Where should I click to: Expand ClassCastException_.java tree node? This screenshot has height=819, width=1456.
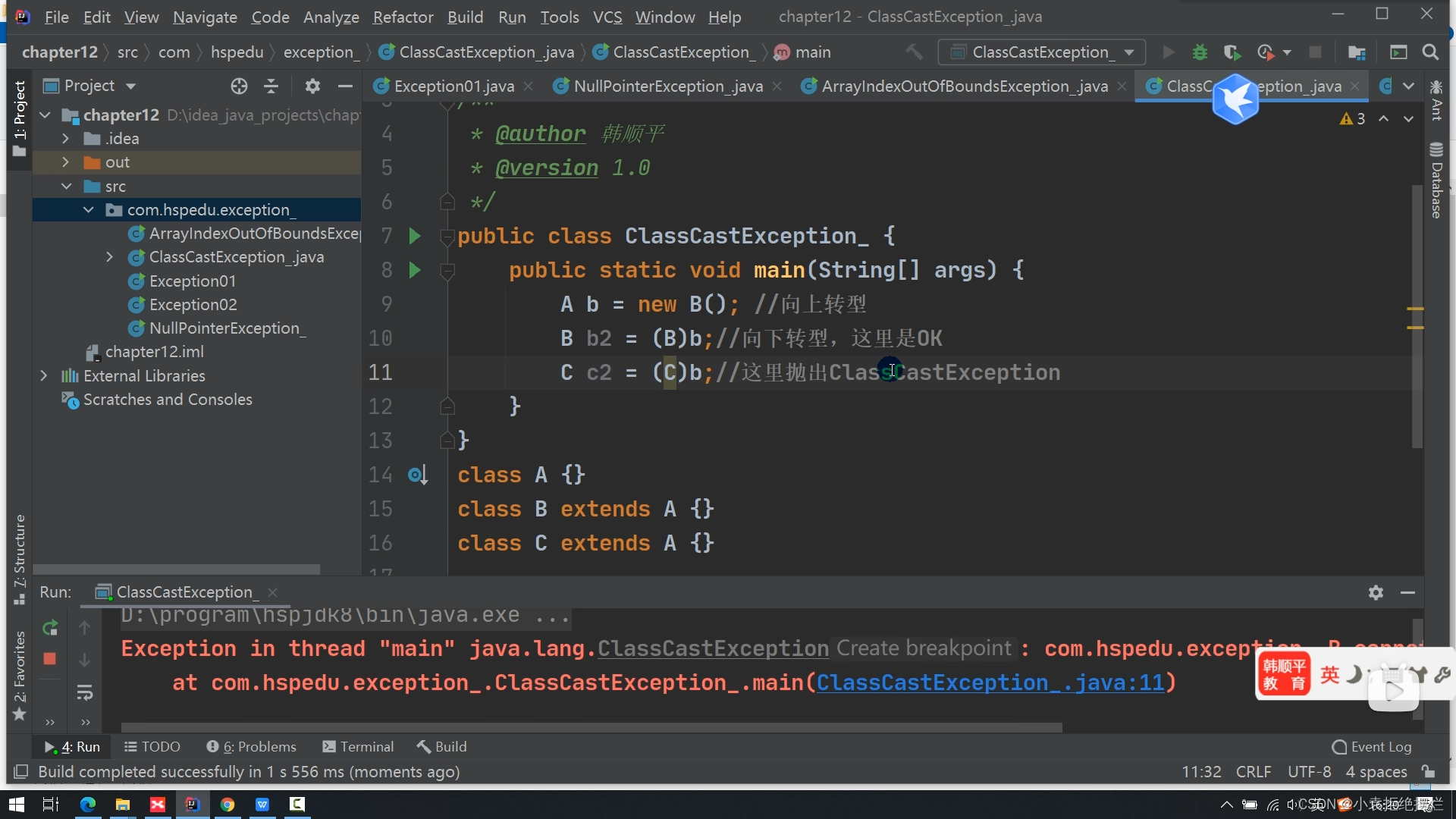[110, 257]
